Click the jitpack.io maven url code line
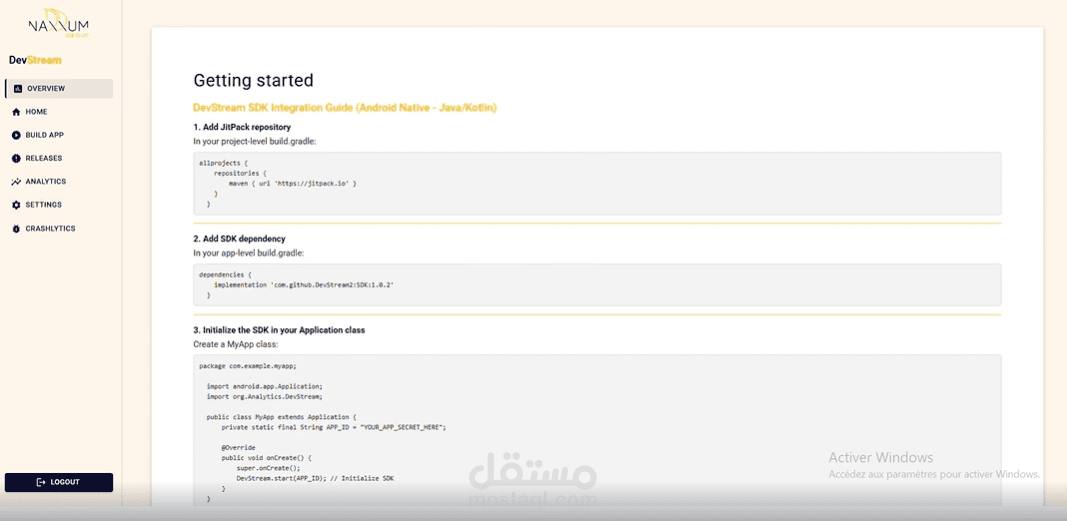Viewport: 1067px width, 521px height. pyautogui.click(x=293, y=184)
